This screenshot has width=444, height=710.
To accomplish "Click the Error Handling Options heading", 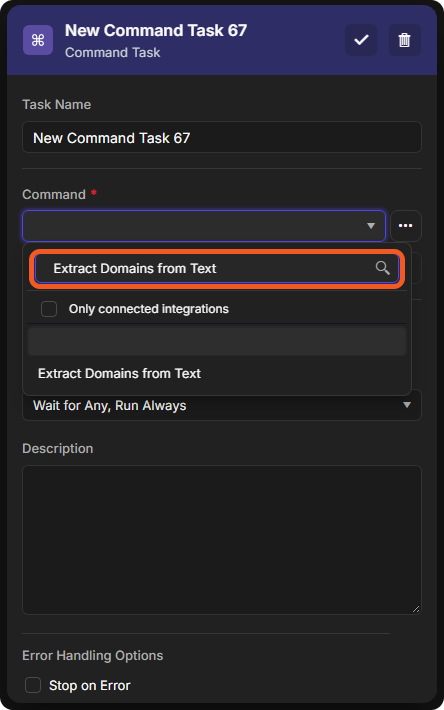I will click(93, 656).
